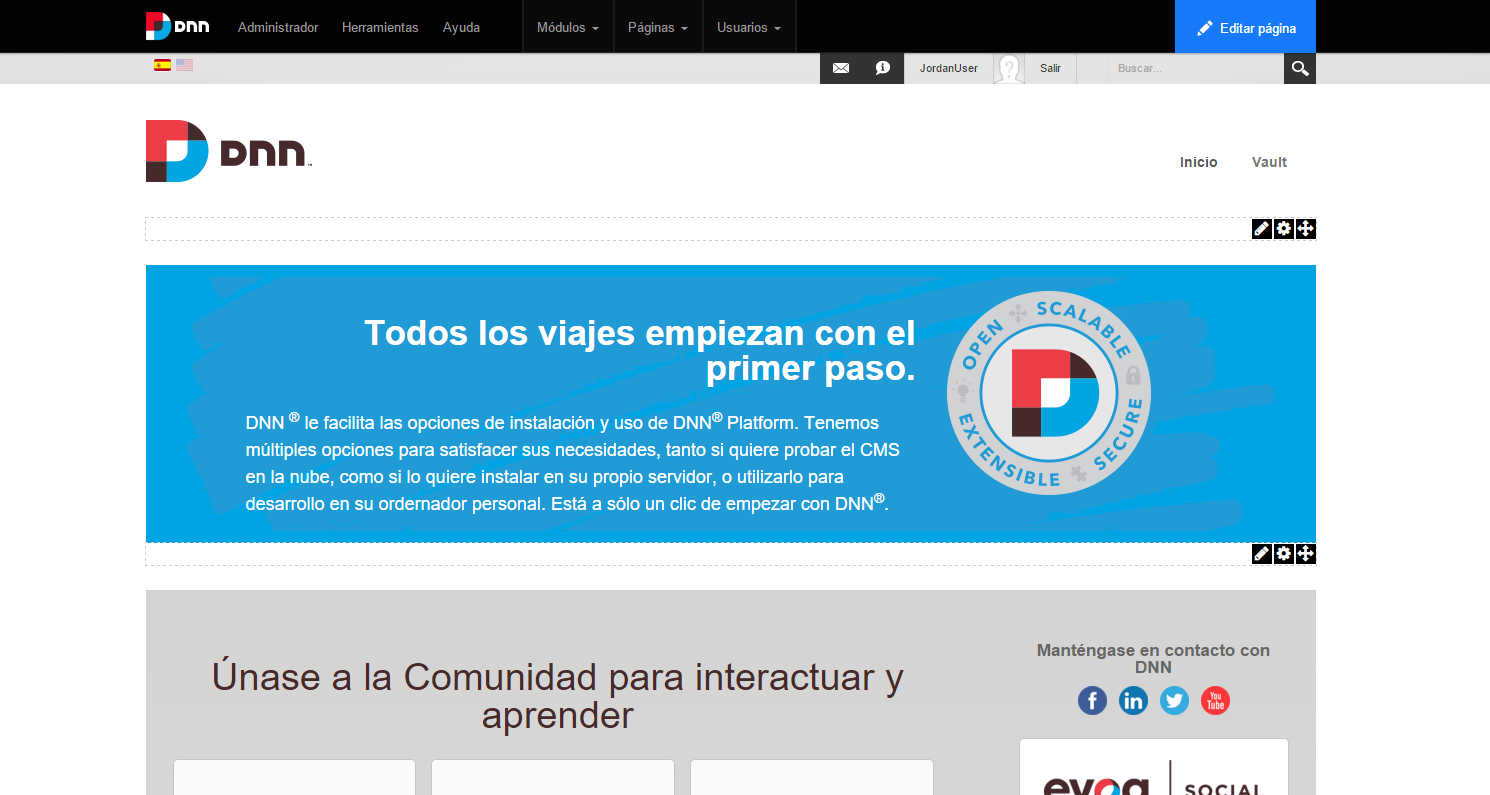Click the YouTube channel icon
Image resolution: width=1490 pixels, height=795 pixels.
1215,700
